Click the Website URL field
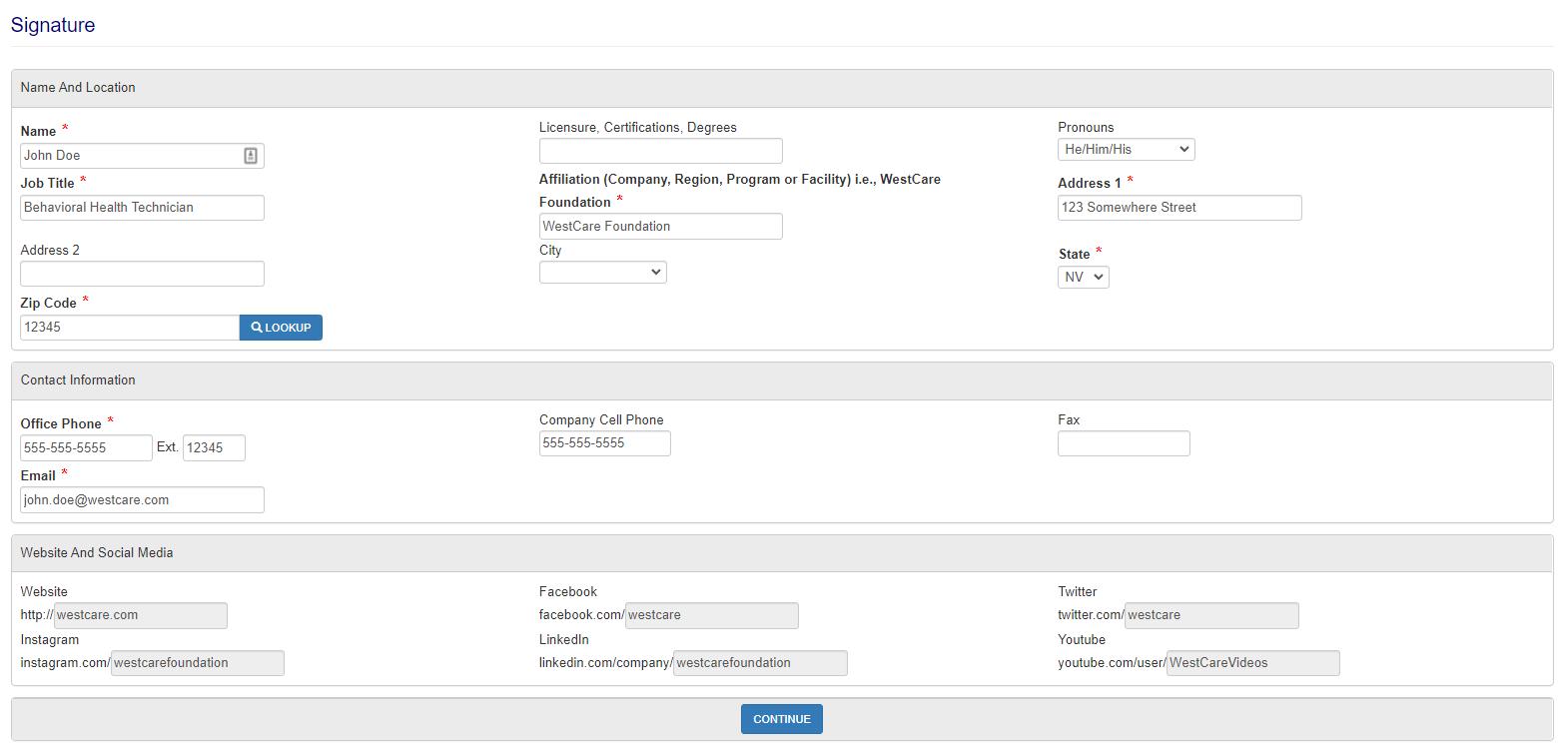 tap(140, 615)
